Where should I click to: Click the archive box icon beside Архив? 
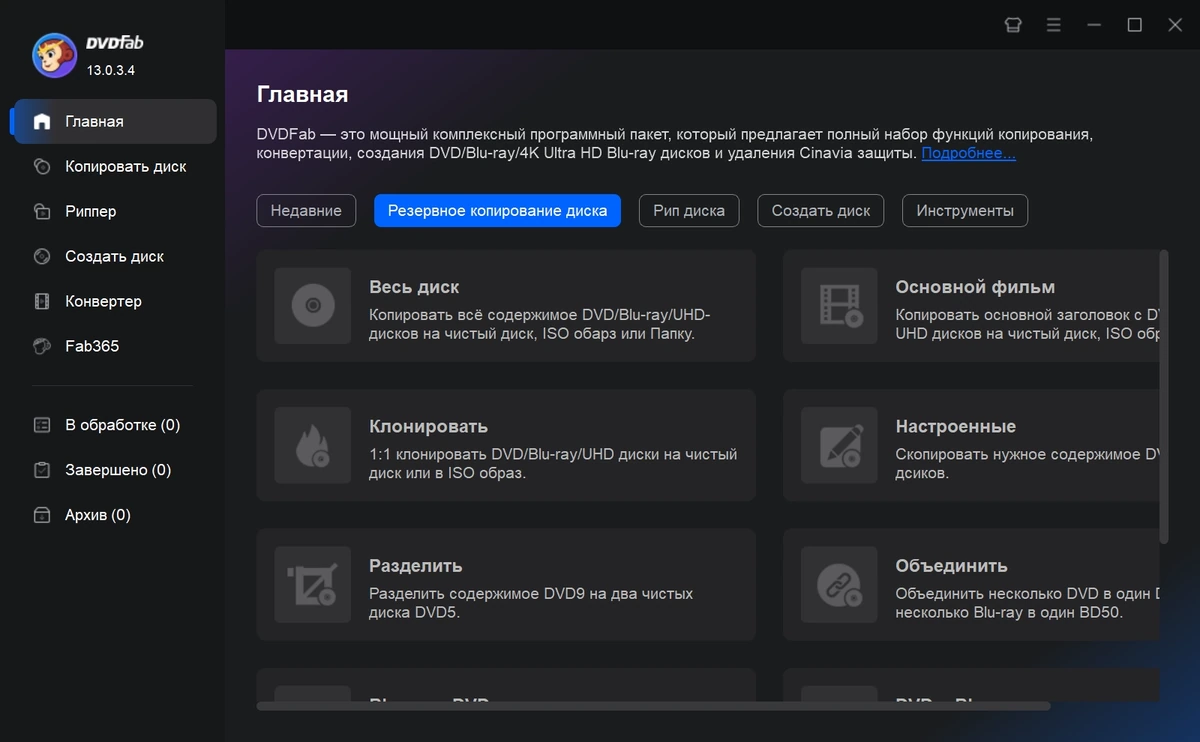click(42, 515)
